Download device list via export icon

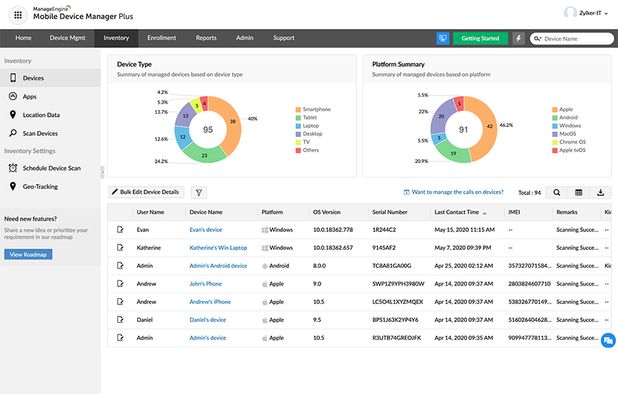[x=600, y=192]
